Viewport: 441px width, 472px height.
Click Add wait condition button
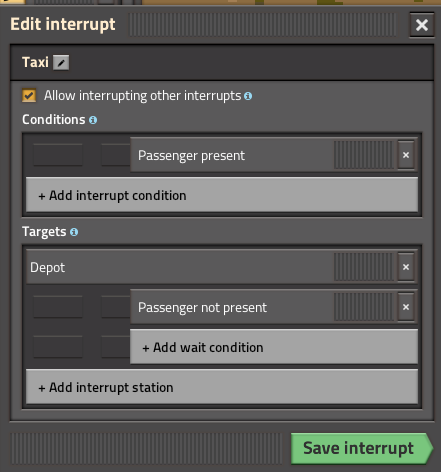tap(274, 347)
